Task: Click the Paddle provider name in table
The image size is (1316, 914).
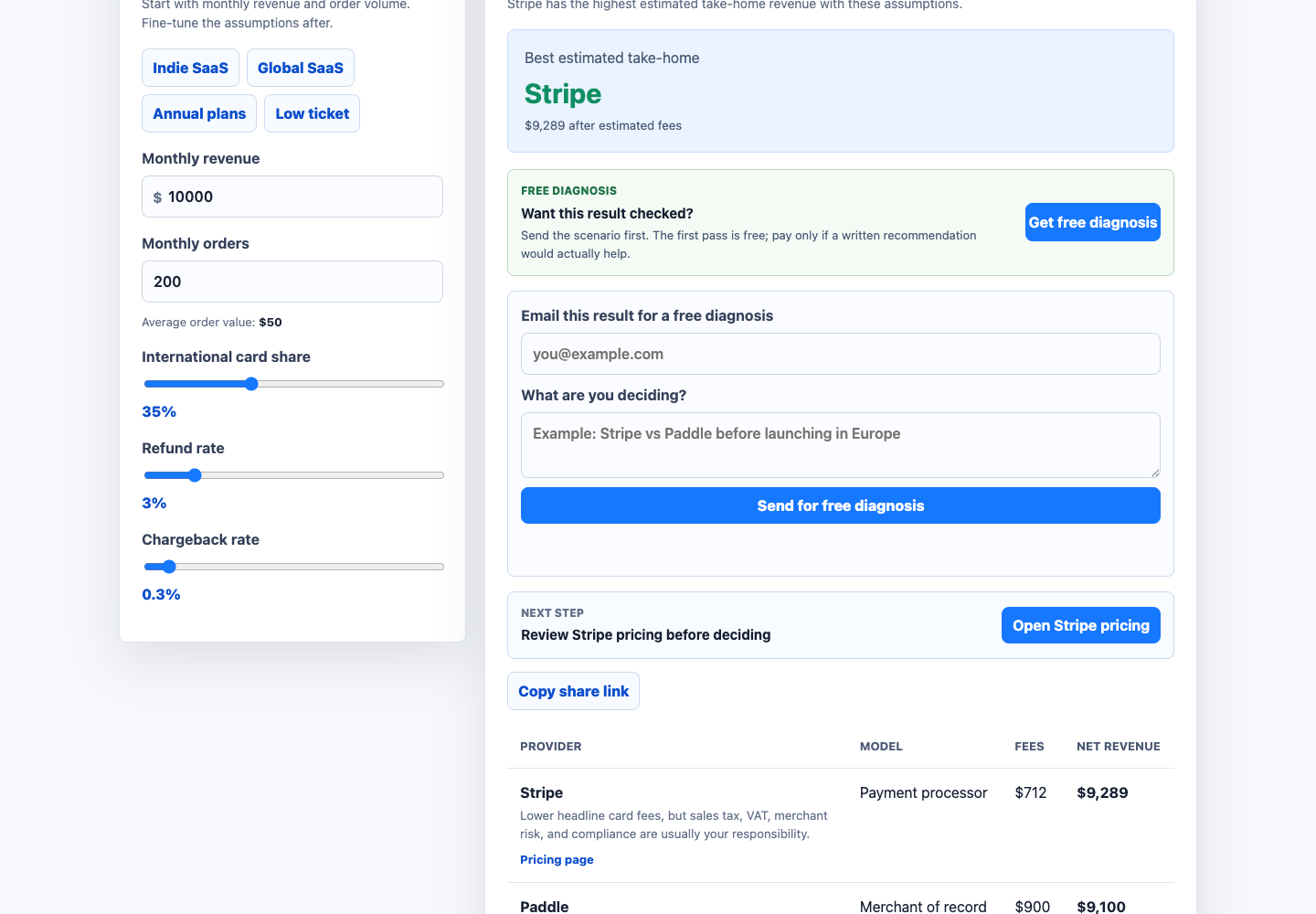Action: (545, 906)
